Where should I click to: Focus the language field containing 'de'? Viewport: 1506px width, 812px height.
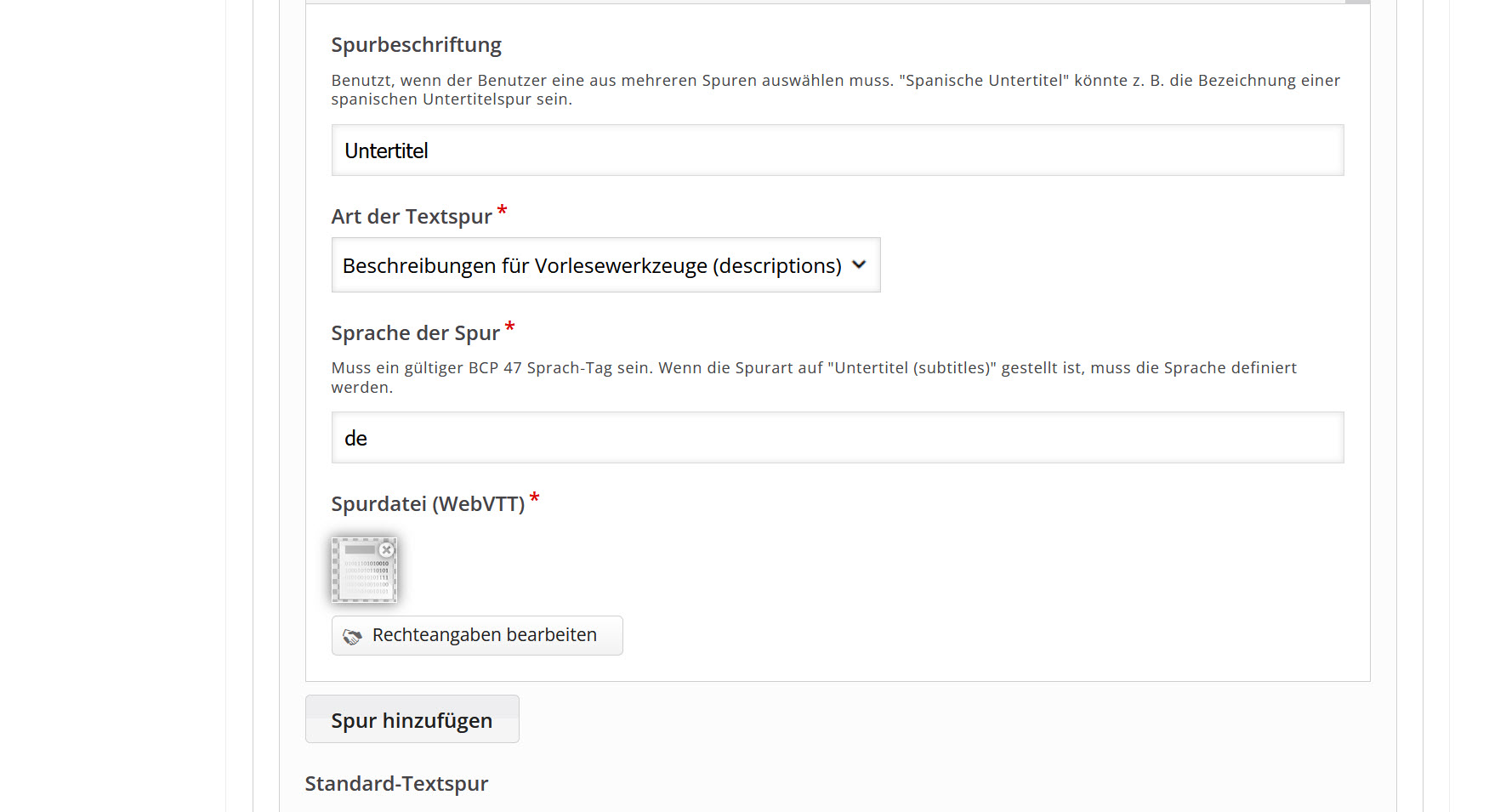(x=838, y=438)
